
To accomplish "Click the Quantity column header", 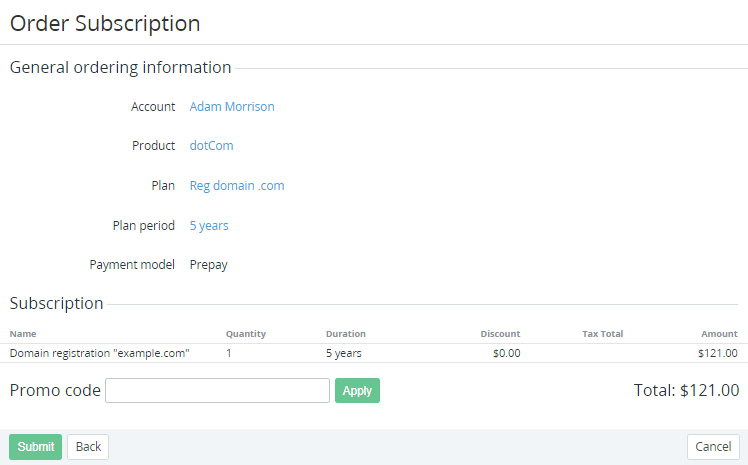I will [x=246, y=334].
